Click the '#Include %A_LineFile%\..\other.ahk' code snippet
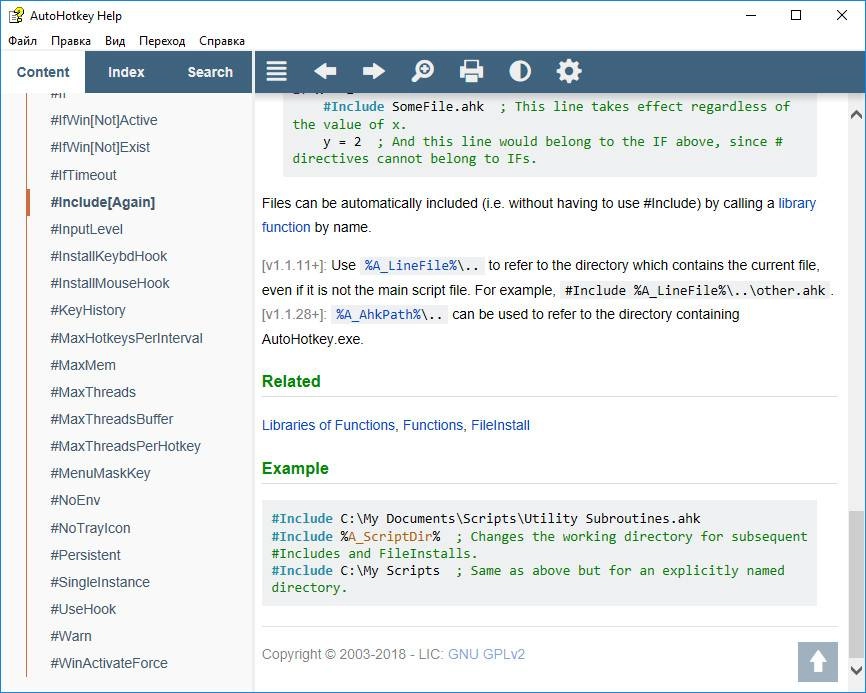866x693 pixels. tap(695, 290)
